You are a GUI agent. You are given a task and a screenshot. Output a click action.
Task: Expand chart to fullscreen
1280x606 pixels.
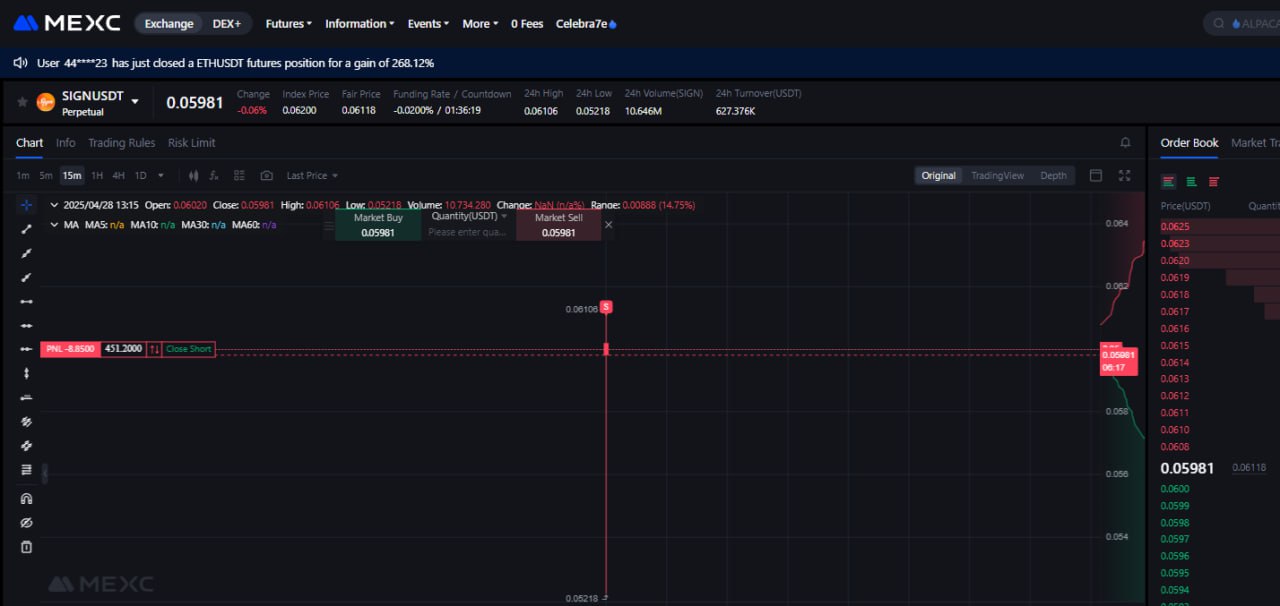point(1125,175)
